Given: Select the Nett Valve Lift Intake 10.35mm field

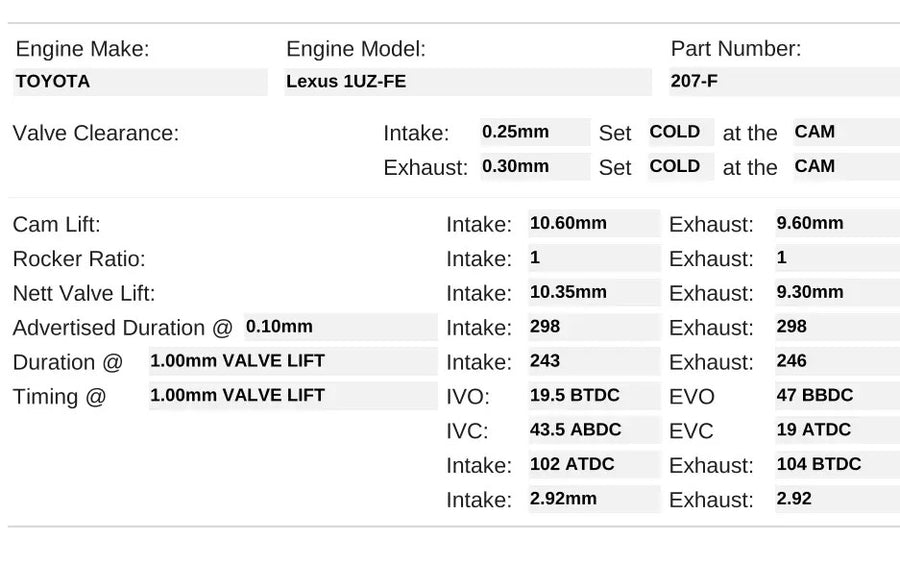Looking at the screenshot, I should pyautogui.click(x=594, y=292).
